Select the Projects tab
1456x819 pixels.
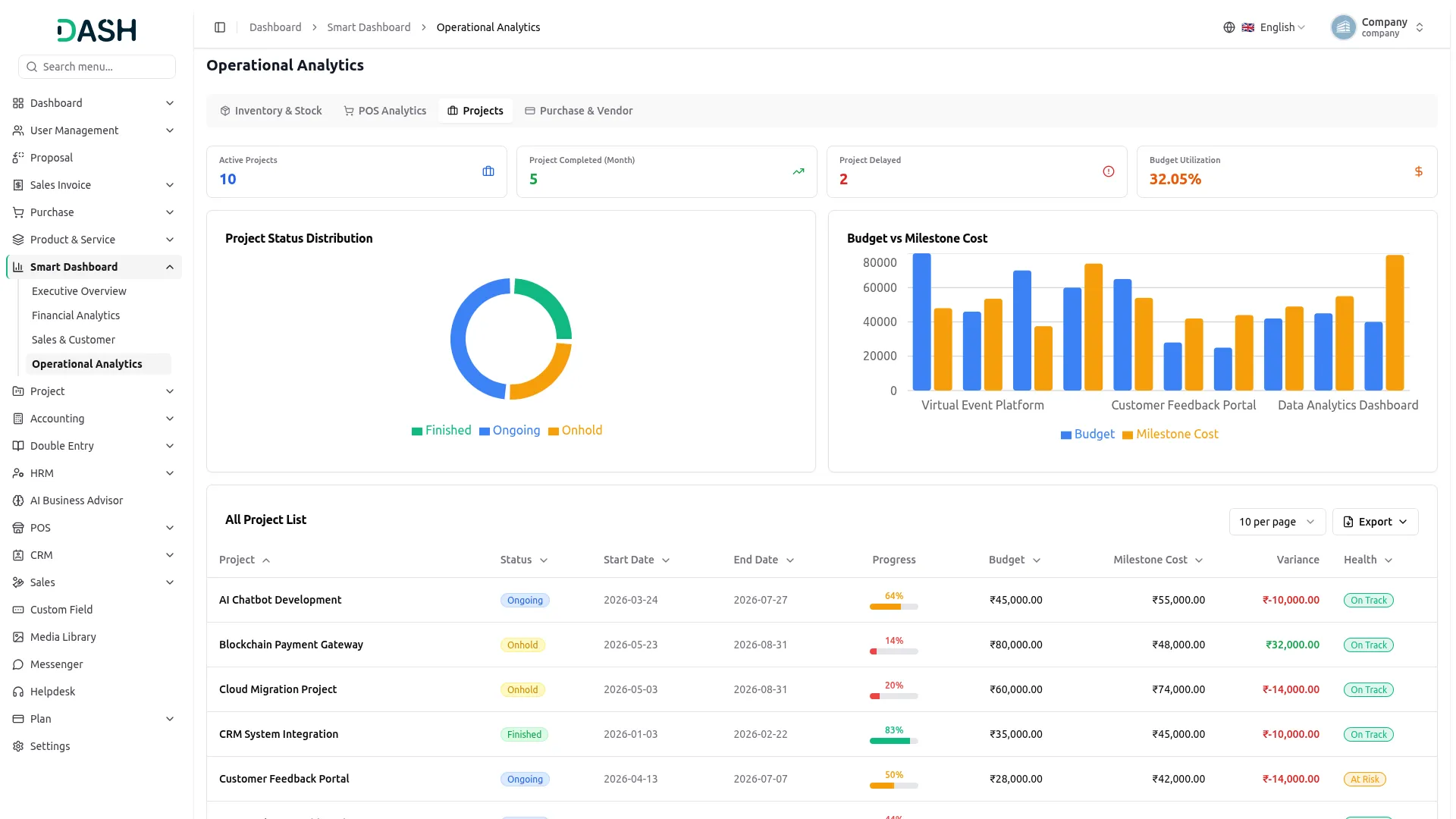tap(475, 111)
